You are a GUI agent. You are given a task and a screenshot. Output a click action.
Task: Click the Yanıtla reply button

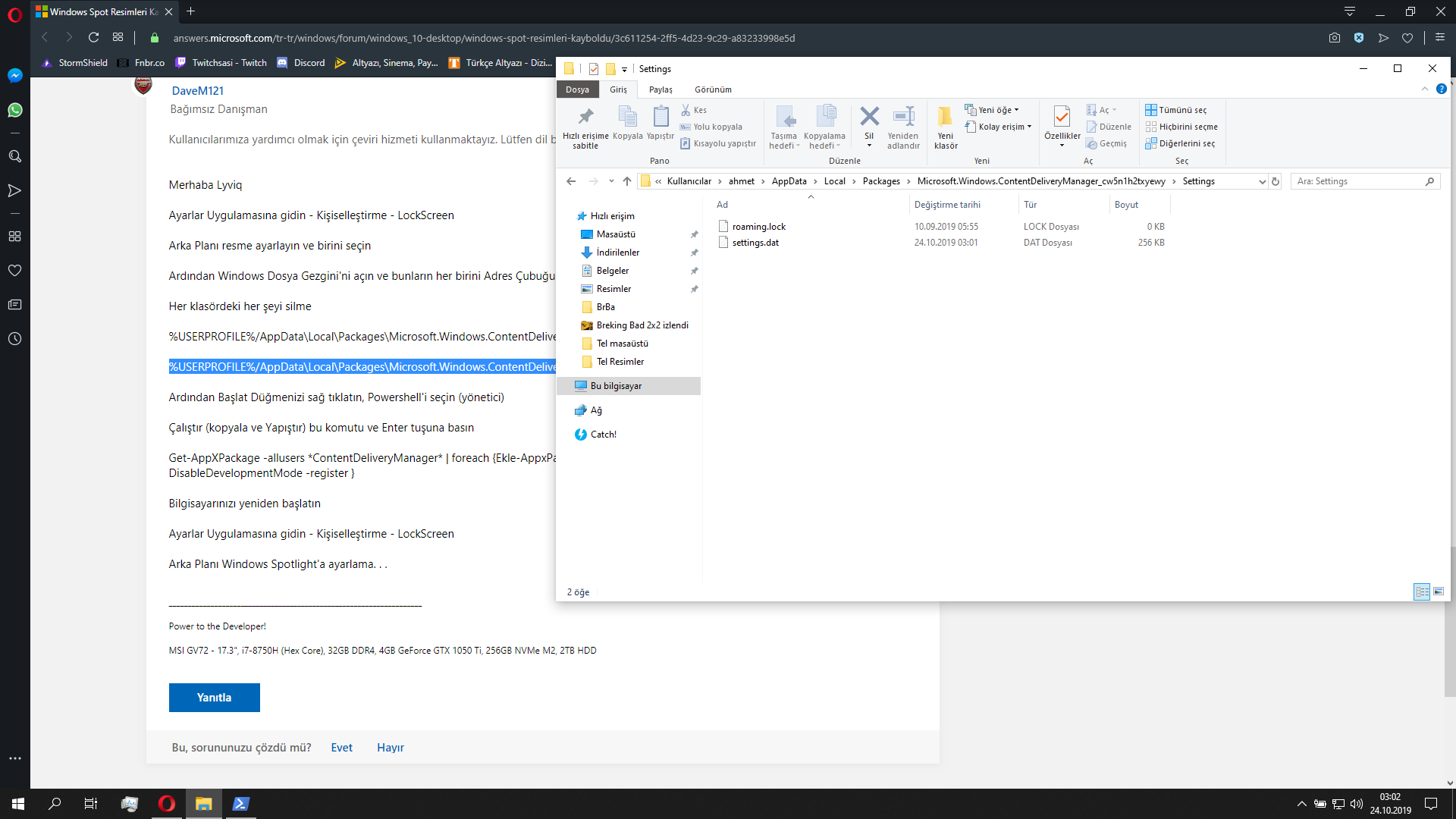click(214, 698)
